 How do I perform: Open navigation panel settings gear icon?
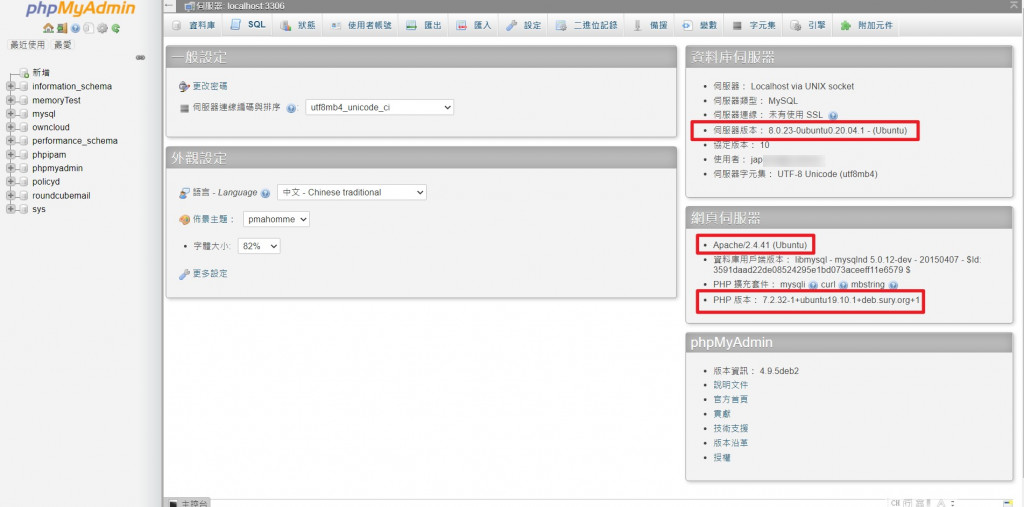tap(102, 29)
